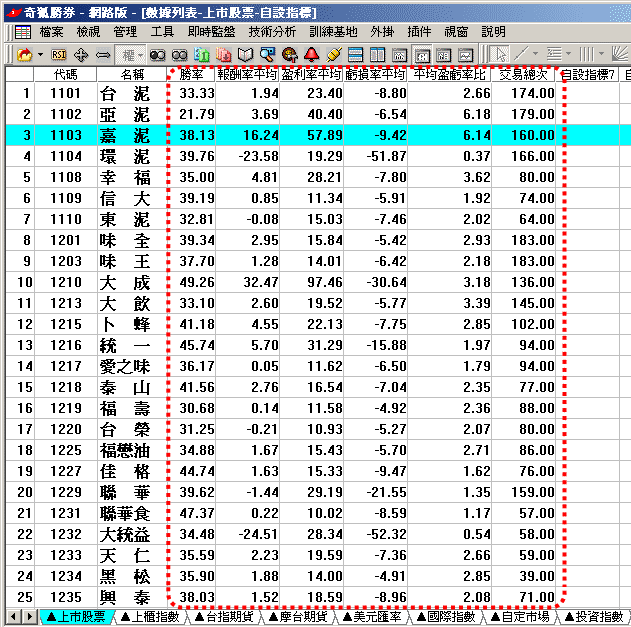Image resolution: width=631 pixels, height=627 pixels.
Task: Click the first chart window icon
Action: [x=399, y=55]
